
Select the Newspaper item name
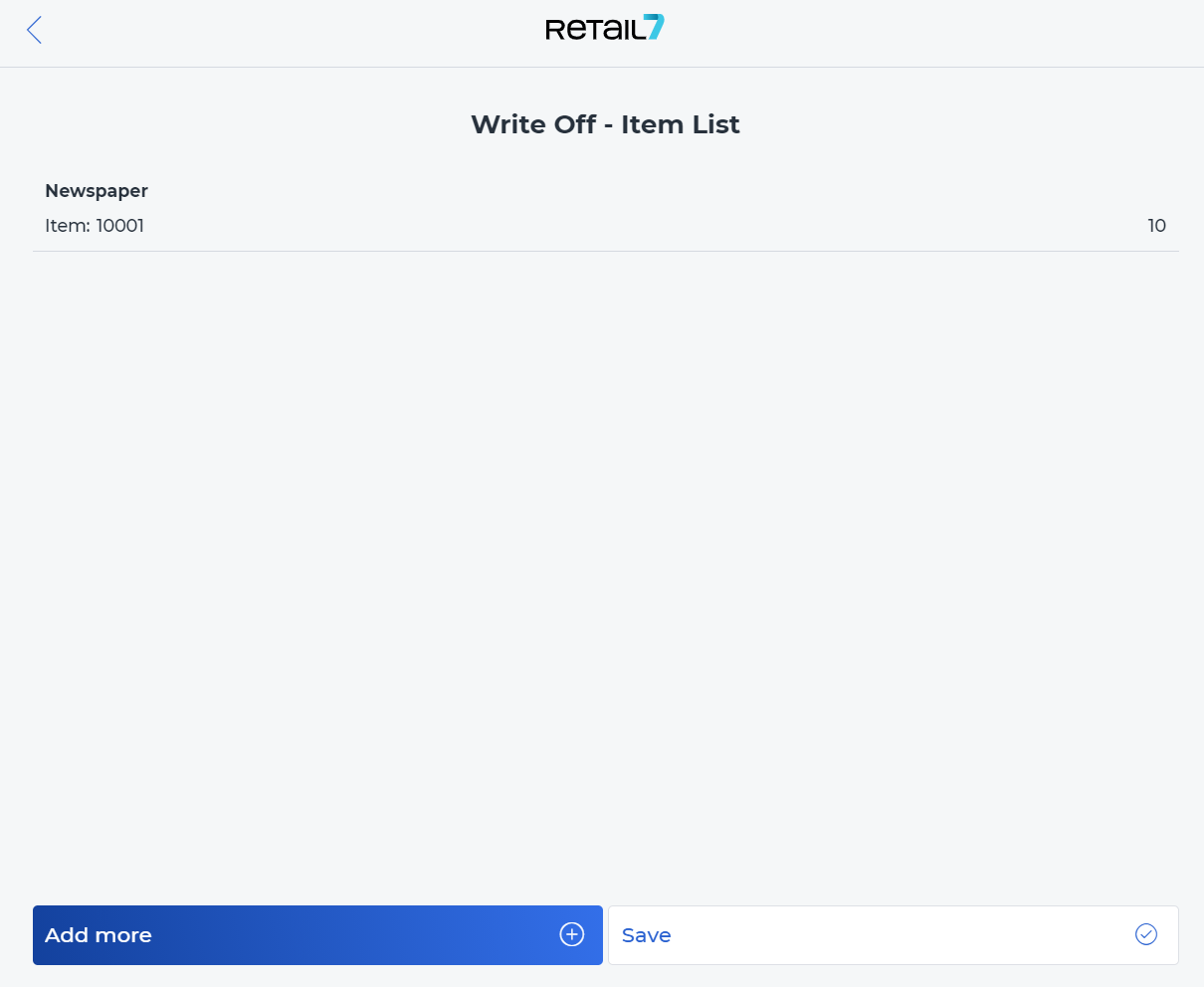tap(97, 191)
